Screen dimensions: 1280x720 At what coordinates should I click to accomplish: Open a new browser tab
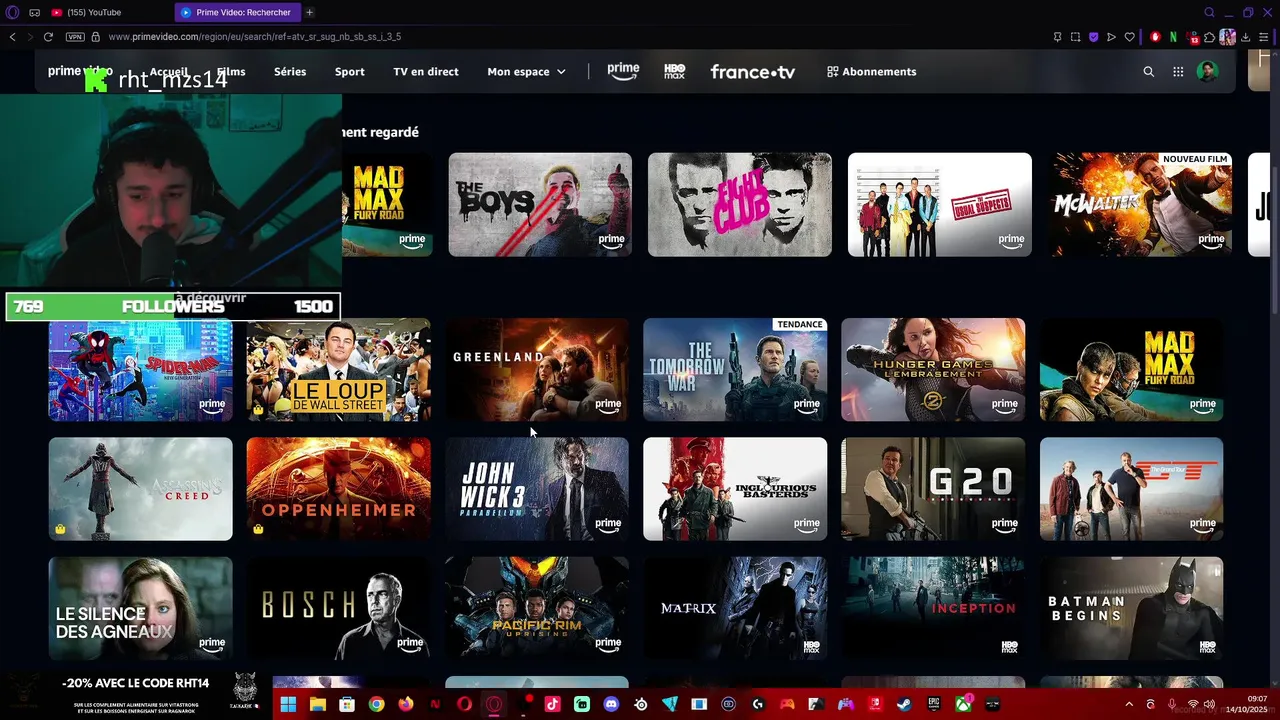[x=309, y=12]
